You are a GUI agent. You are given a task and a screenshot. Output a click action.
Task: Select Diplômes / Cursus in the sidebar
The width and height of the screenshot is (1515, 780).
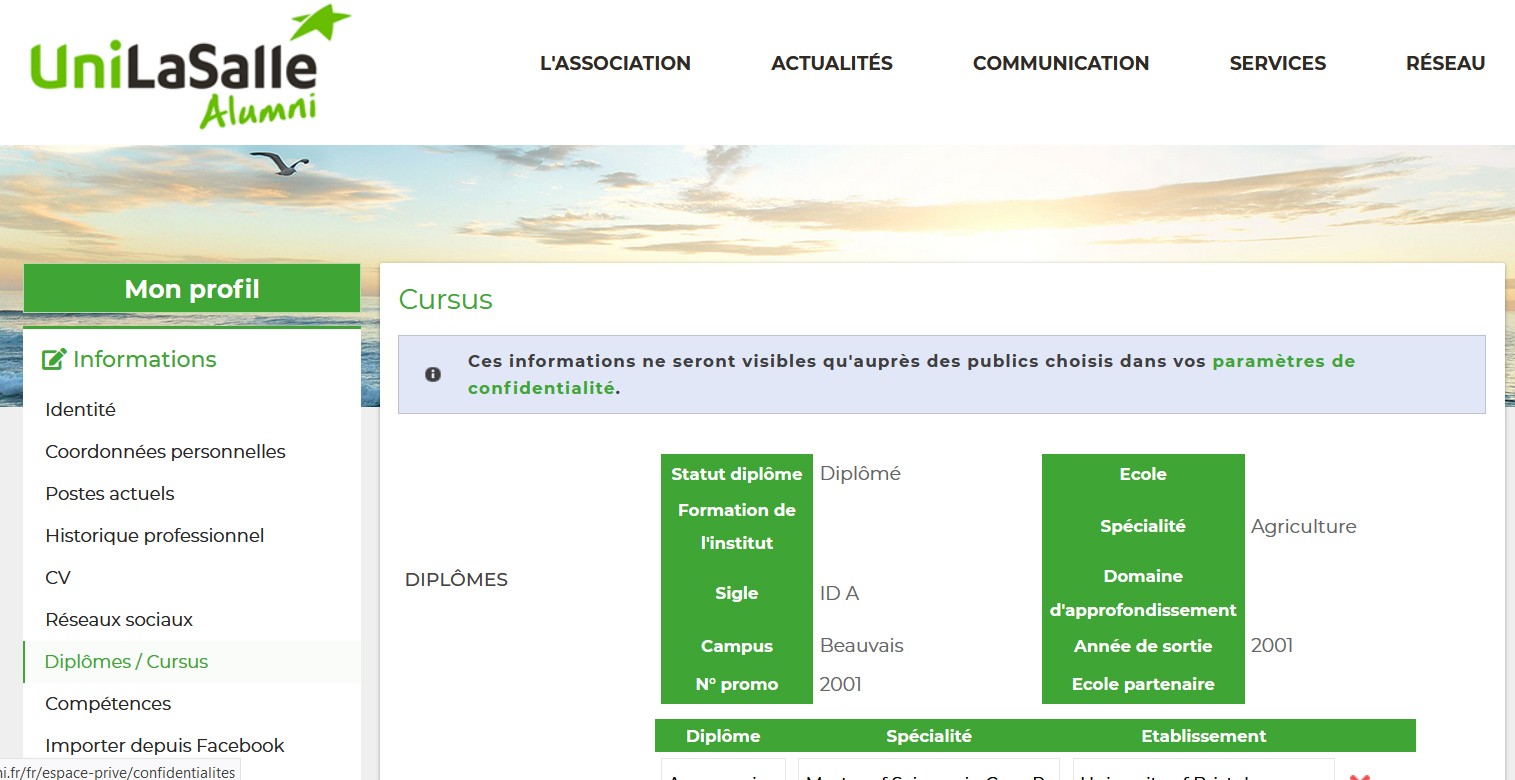(x=126, y=661)
